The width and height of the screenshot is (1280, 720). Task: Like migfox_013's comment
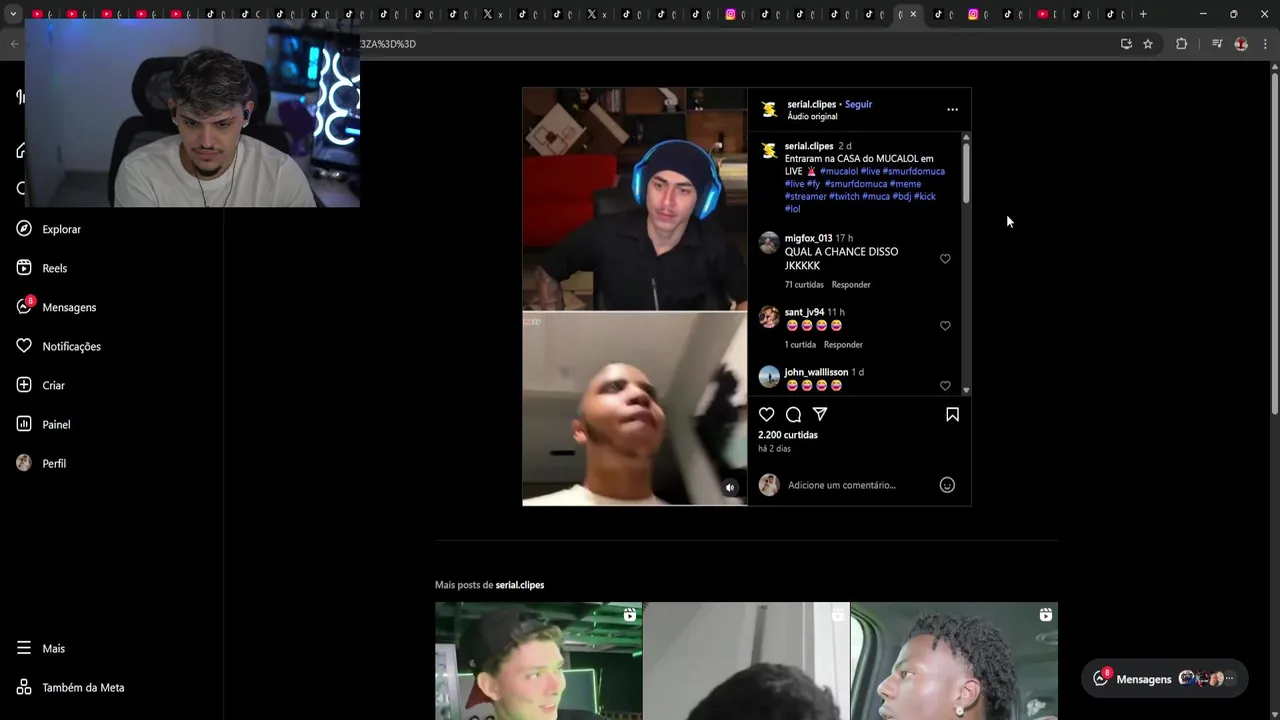(x=945, y=259)
